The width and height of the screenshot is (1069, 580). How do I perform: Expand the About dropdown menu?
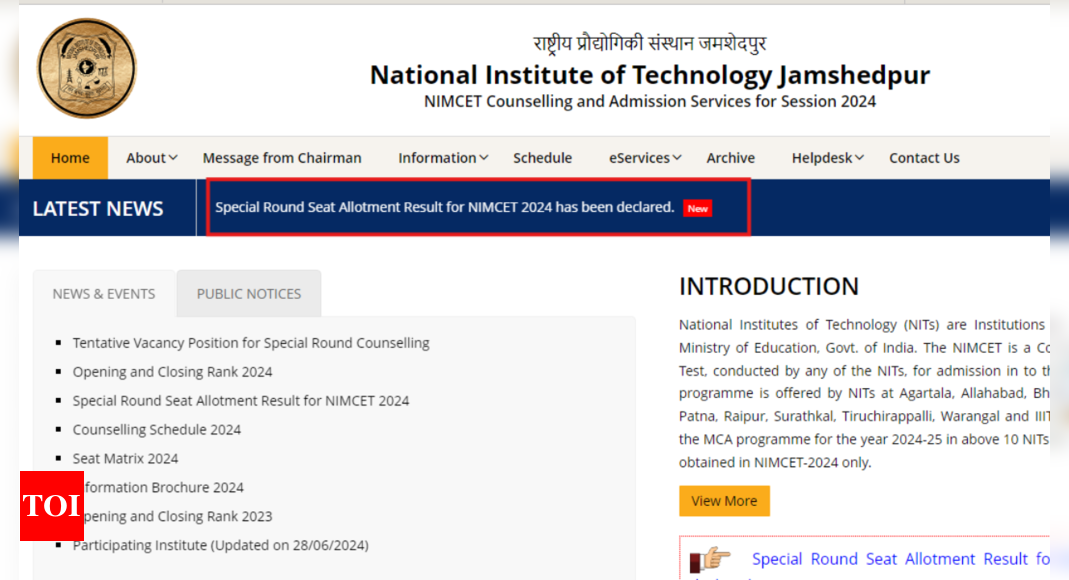[151, 158]
